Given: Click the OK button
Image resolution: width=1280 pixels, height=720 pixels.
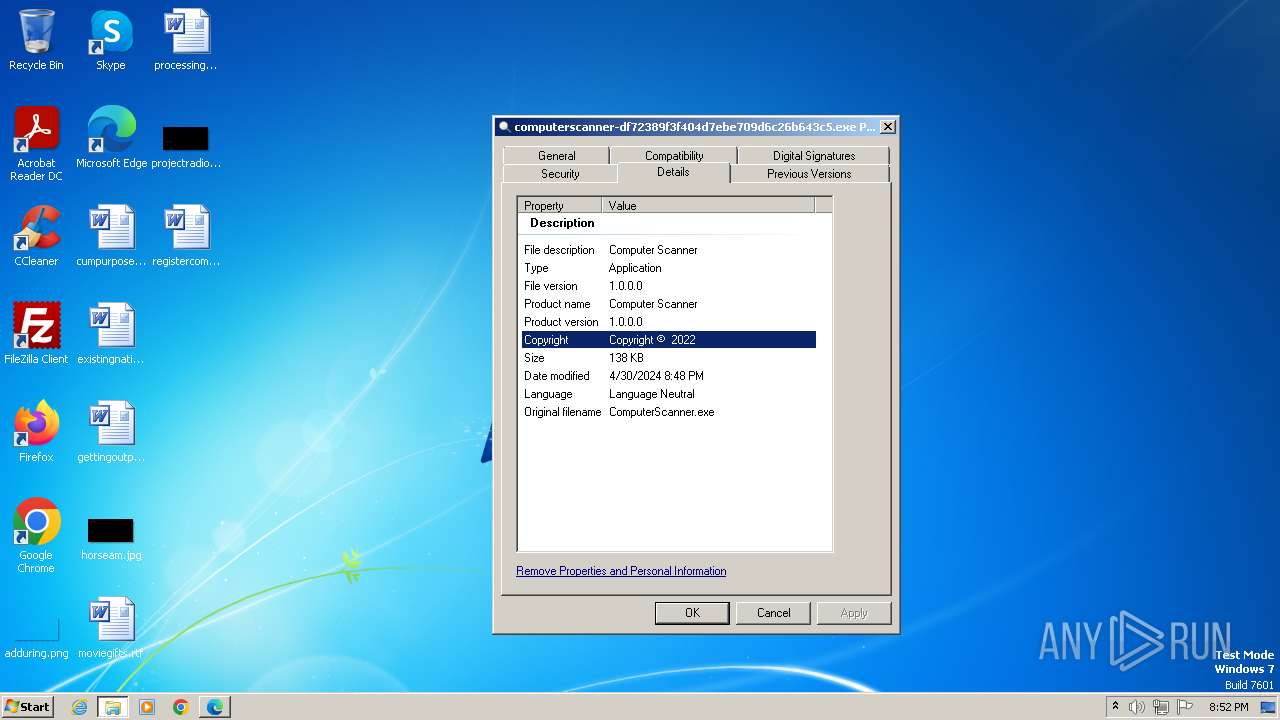Looking at the screenshot, I should click(692, 613).
